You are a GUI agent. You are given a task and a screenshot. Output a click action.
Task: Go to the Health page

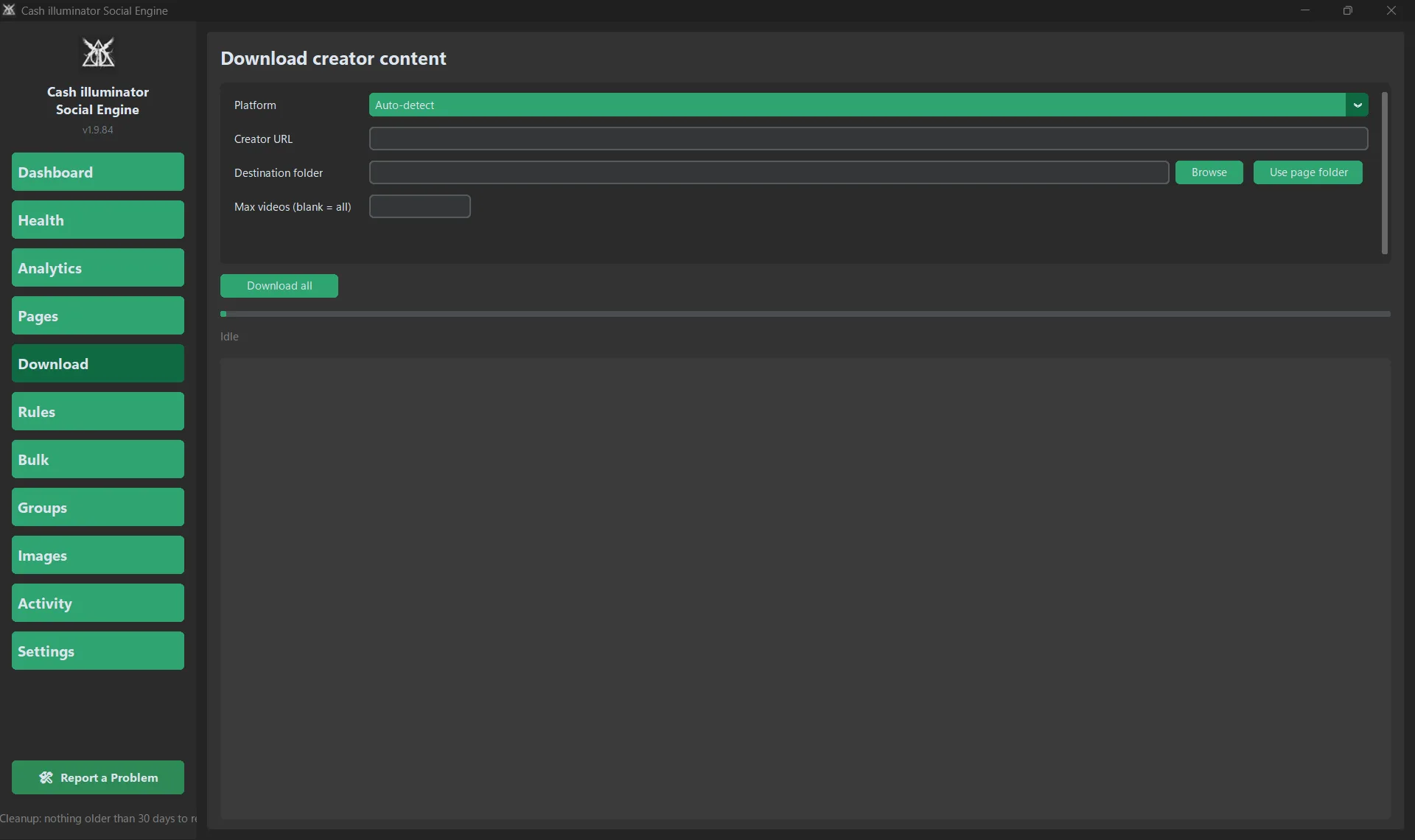pyautogui.click(x=98, y=220)
